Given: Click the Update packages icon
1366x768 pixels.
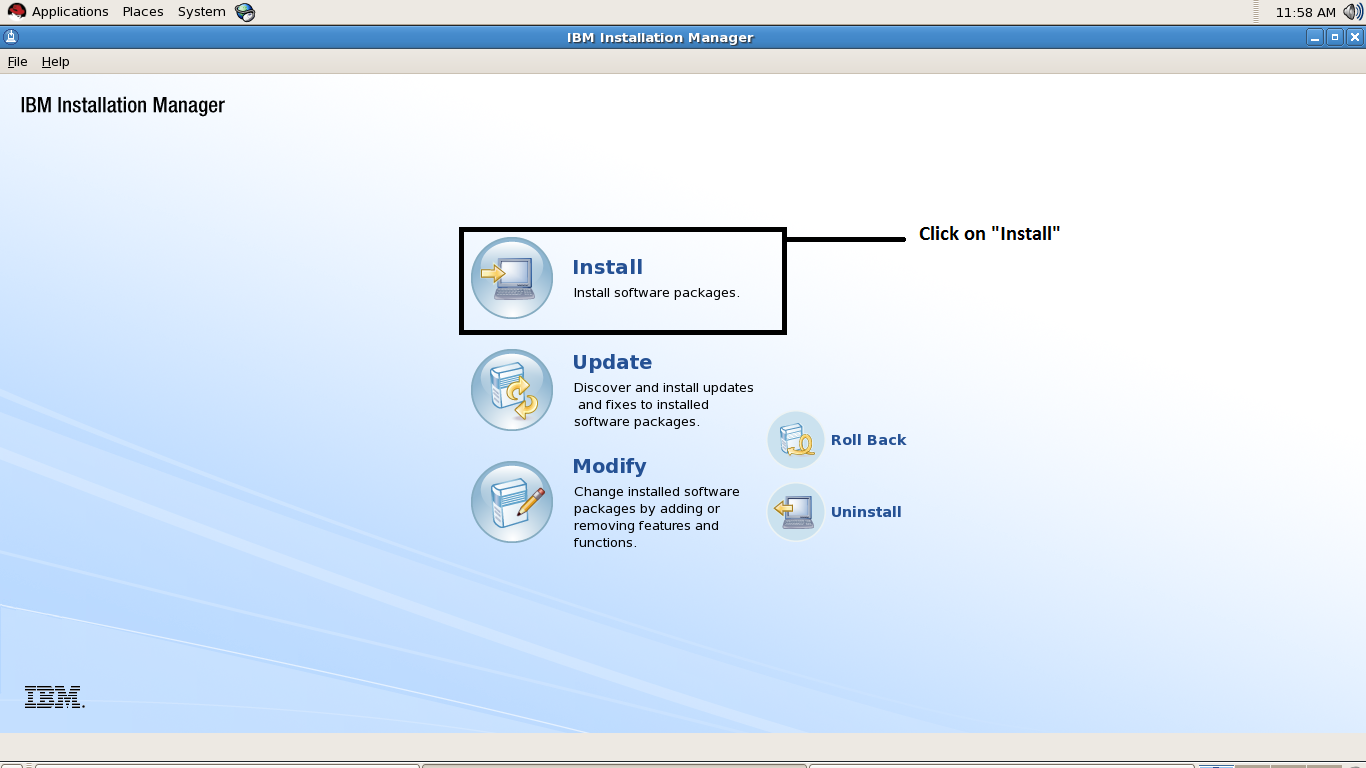Looking at the screenshot, I should tap(512, 390).
